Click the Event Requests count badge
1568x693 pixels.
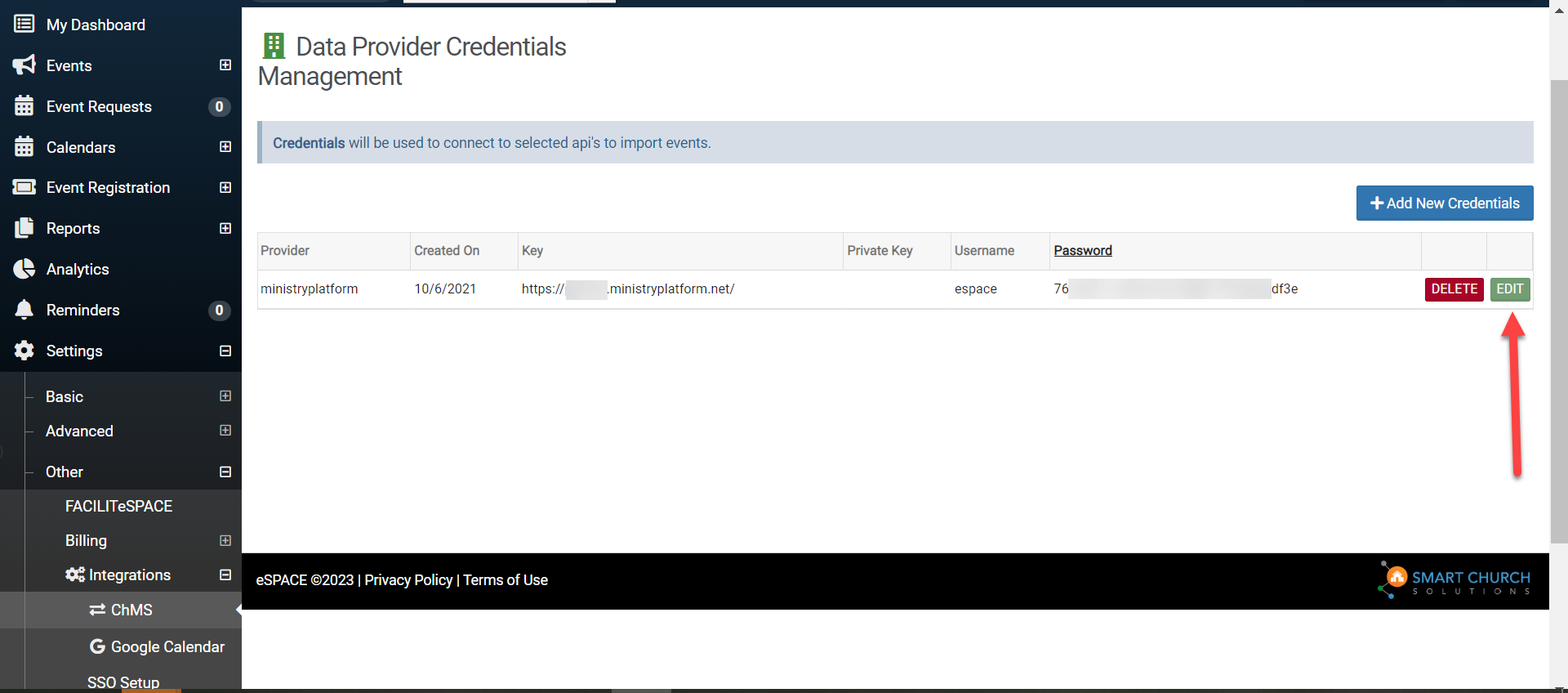tap(219, 107)
